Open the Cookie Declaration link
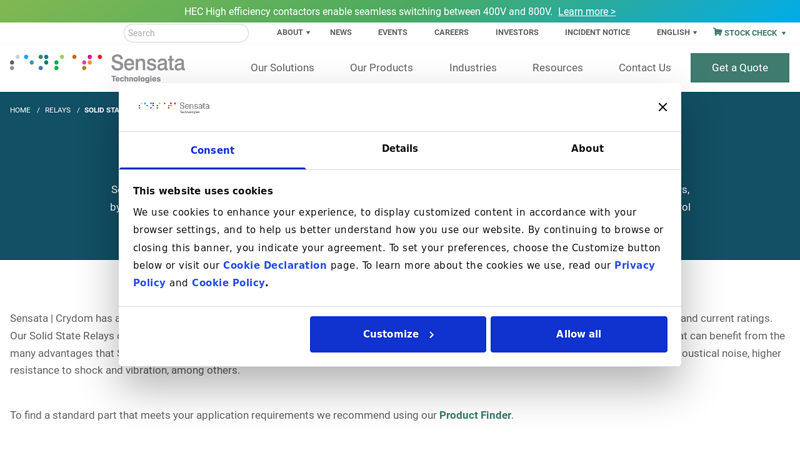The height and width of the screenshot is (450, 800). (x=275, y=266)
